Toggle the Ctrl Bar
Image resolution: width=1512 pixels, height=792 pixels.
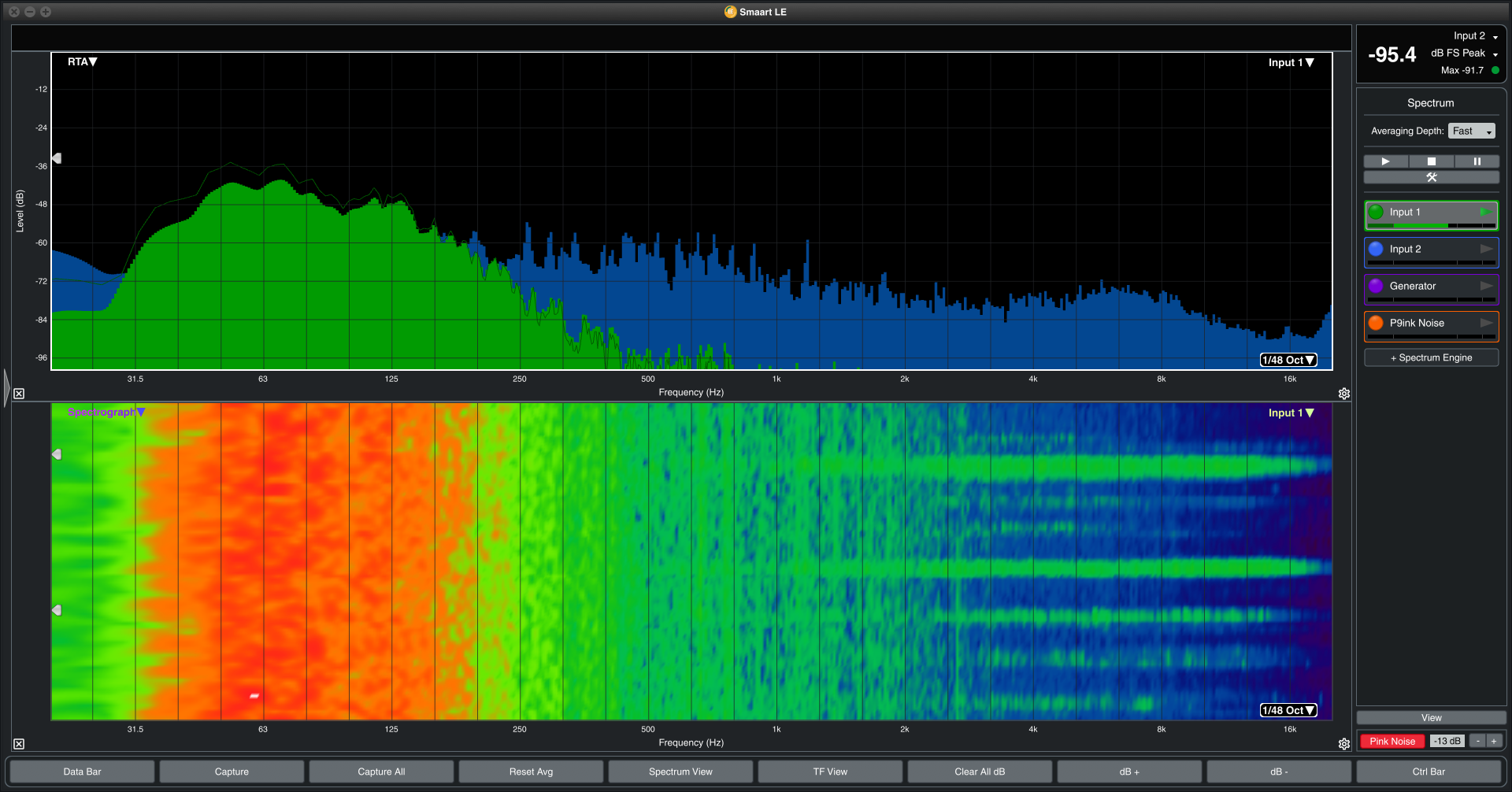pos(1429,772)
